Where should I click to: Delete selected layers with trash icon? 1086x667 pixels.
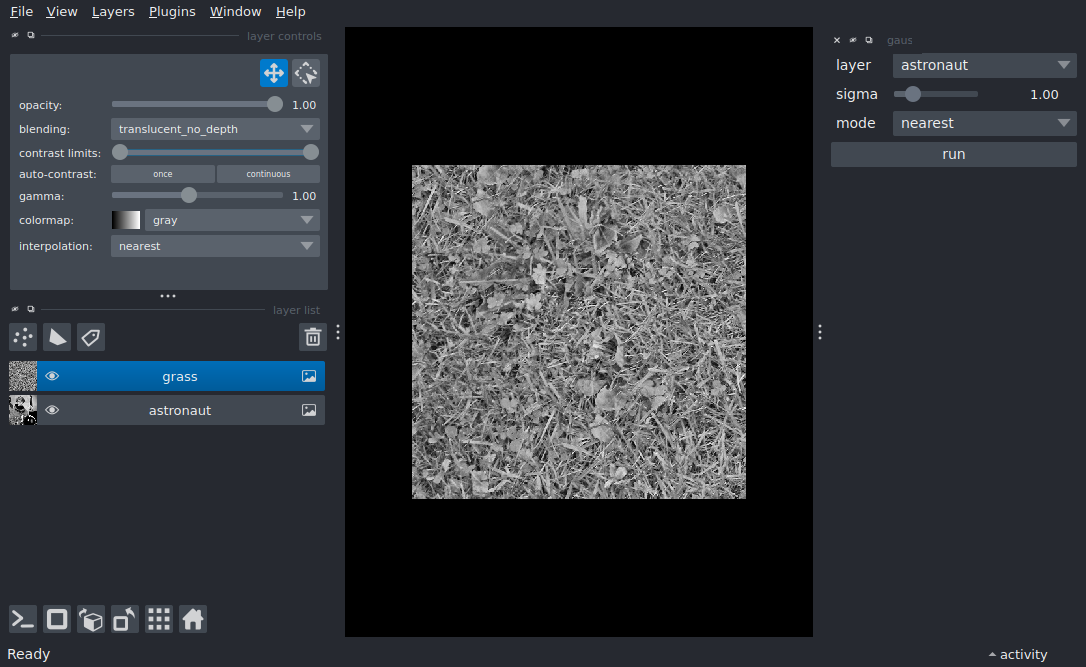tap(312, 337)
